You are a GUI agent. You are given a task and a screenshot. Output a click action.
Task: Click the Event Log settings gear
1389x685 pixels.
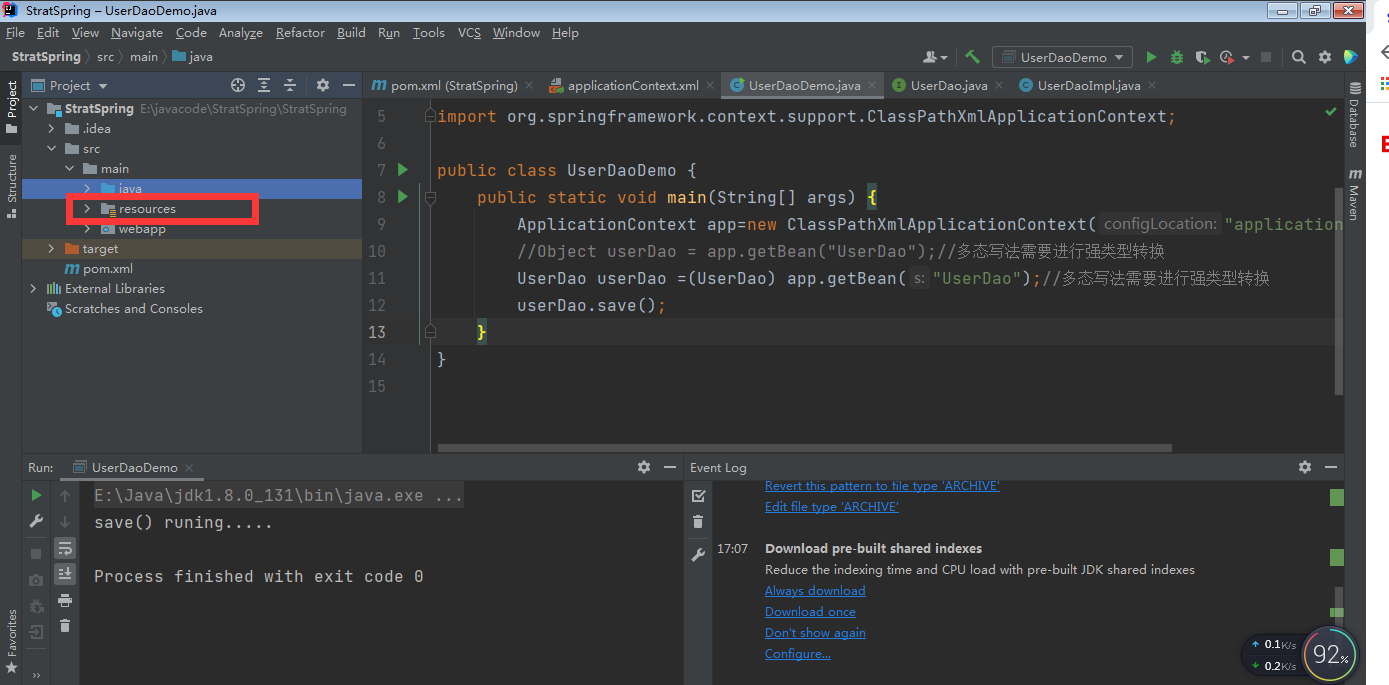point(1304,467)
